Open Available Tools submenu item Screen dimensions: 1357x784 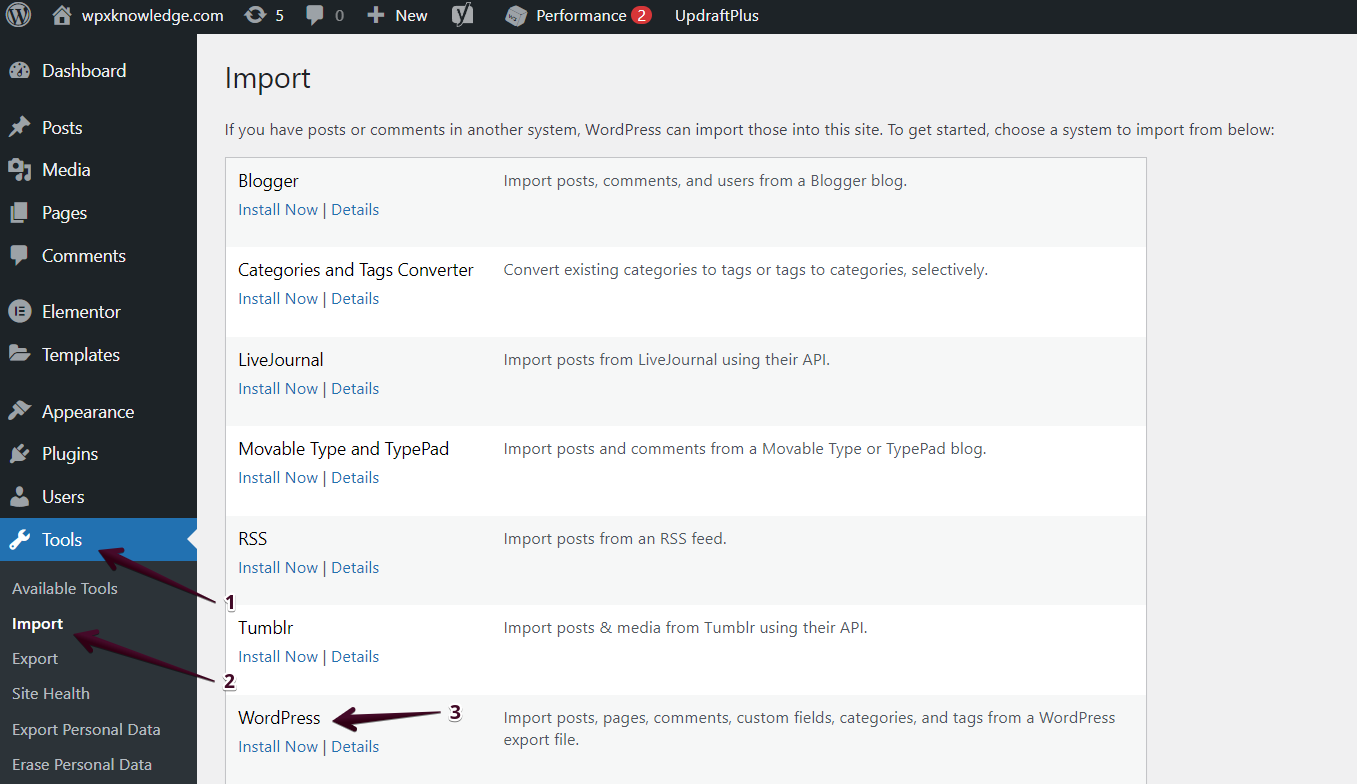[65, 589]
